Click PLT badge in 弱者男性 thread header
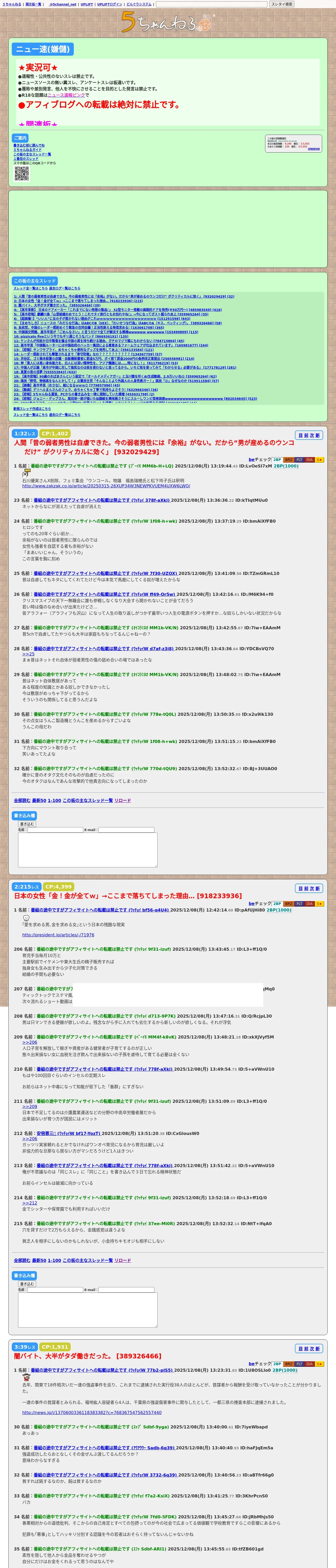Image resolution: width=336 pixels, height=1568 pixels. pos(299,460)
